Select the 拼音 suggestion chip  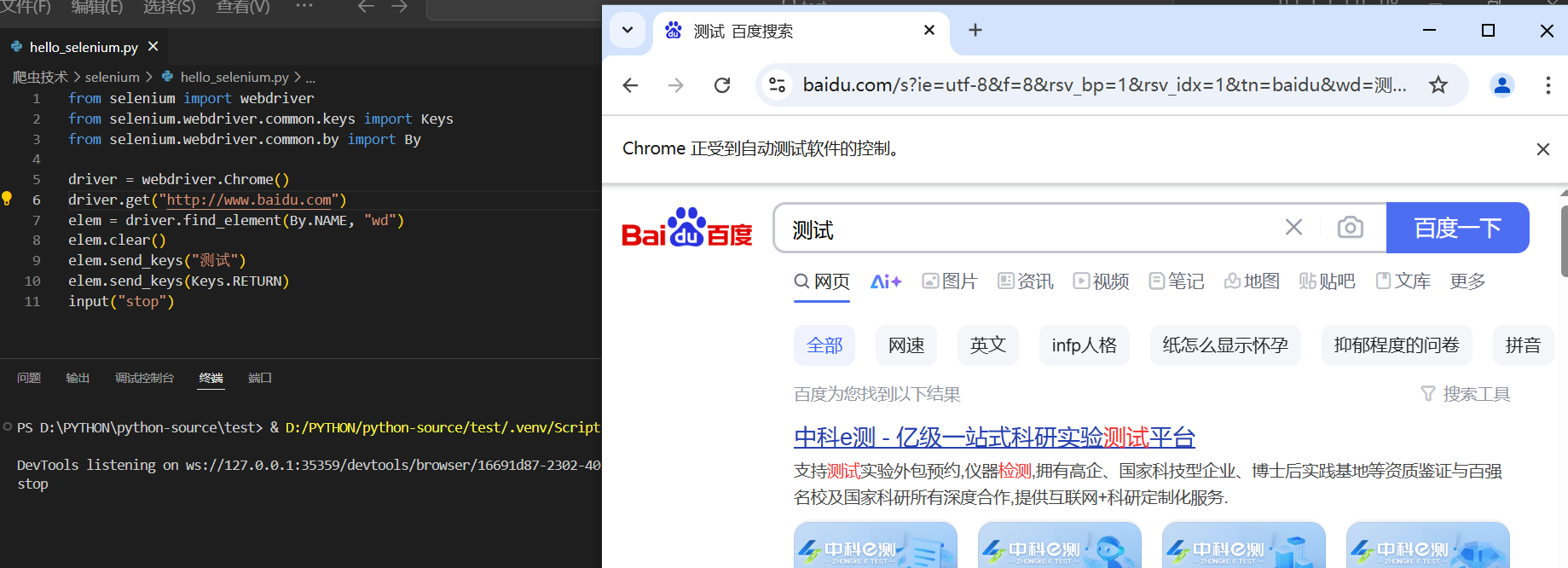coord(1523,345)
